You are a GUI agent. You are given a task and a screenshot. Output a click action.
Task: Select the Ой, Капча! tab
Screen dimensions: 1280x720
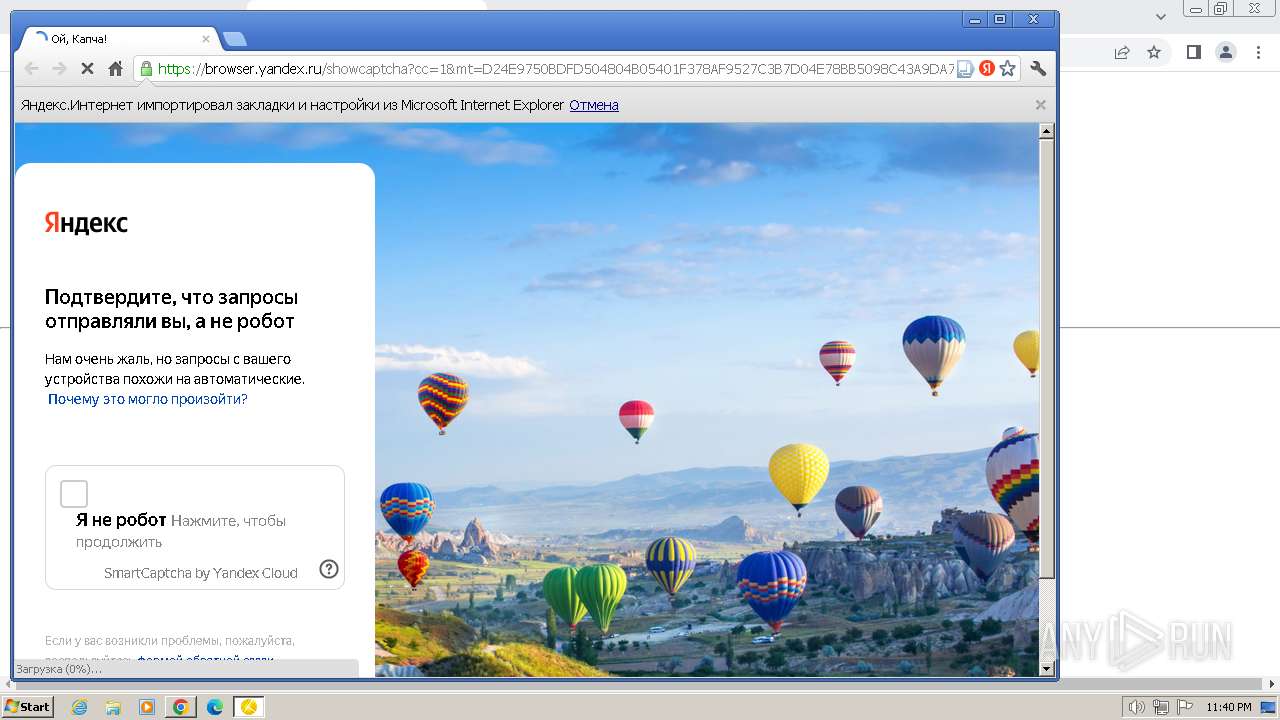pos(120,39)
